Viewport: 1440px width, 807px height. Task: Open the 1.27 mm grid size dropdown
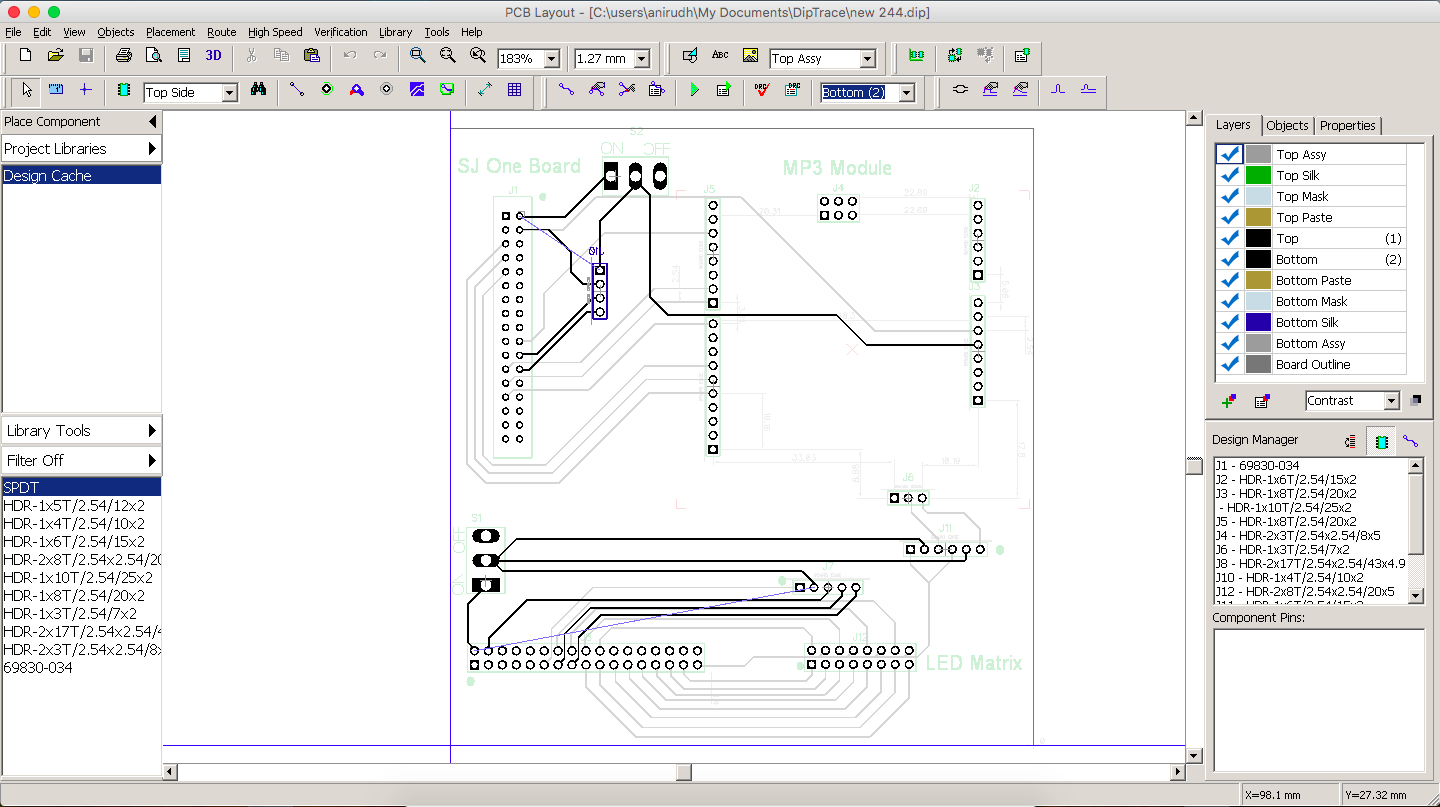(641, 59)
